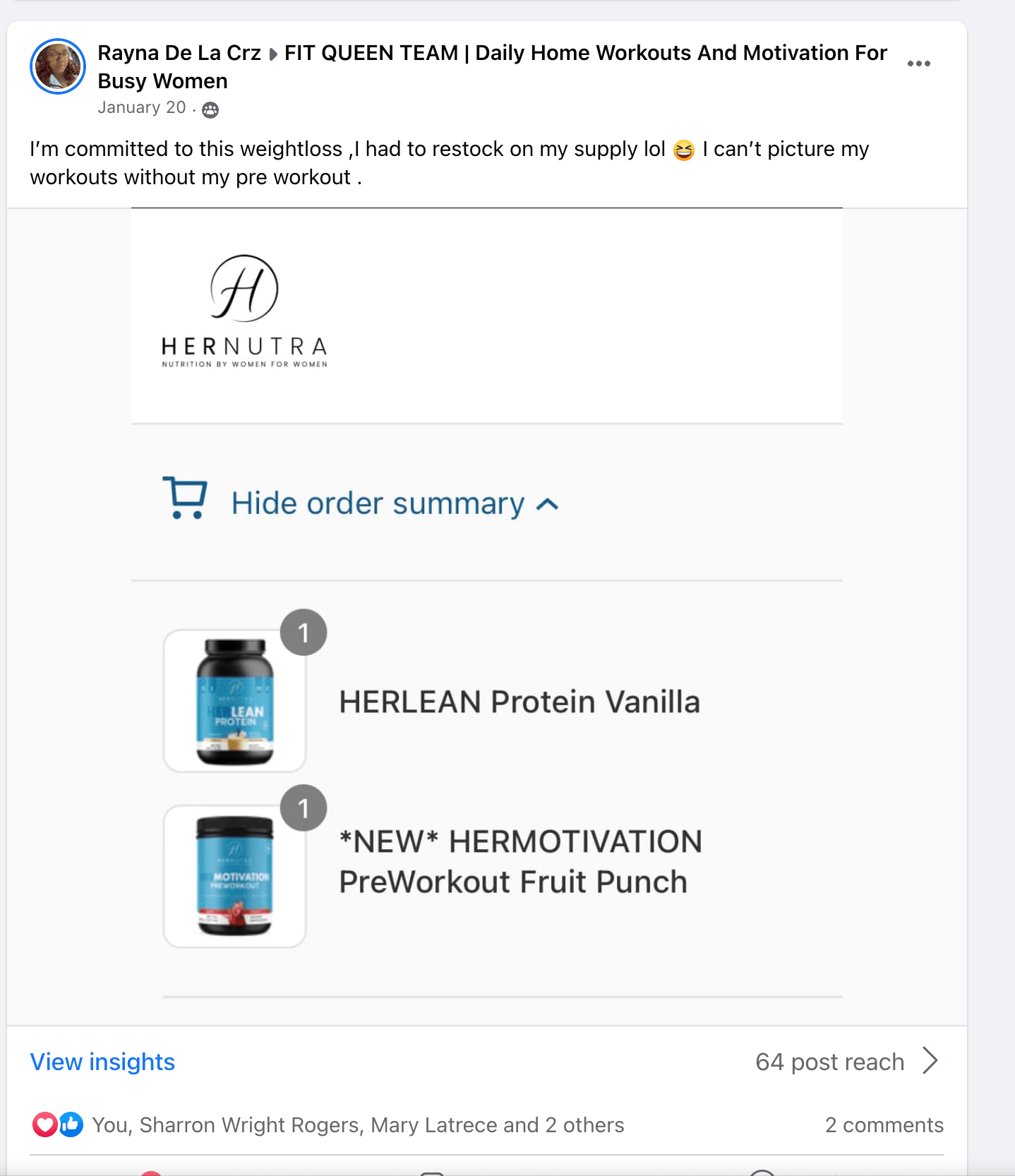Collapse order summary with the up chevron
Screen dimensions: 1015x1176
click(x=548, y=504)
